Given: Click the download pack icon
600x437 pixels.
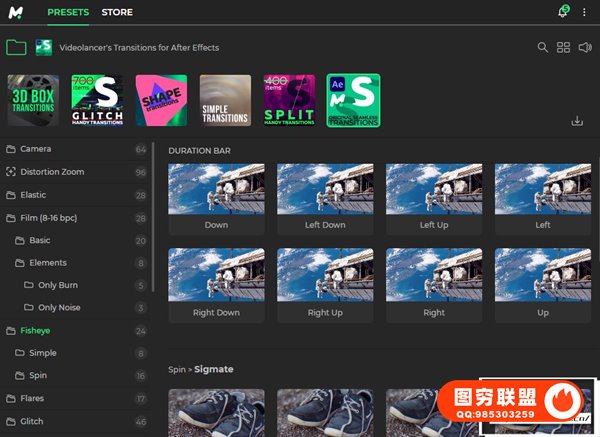Looking at the screenshot, I should (x=577, y=121).
